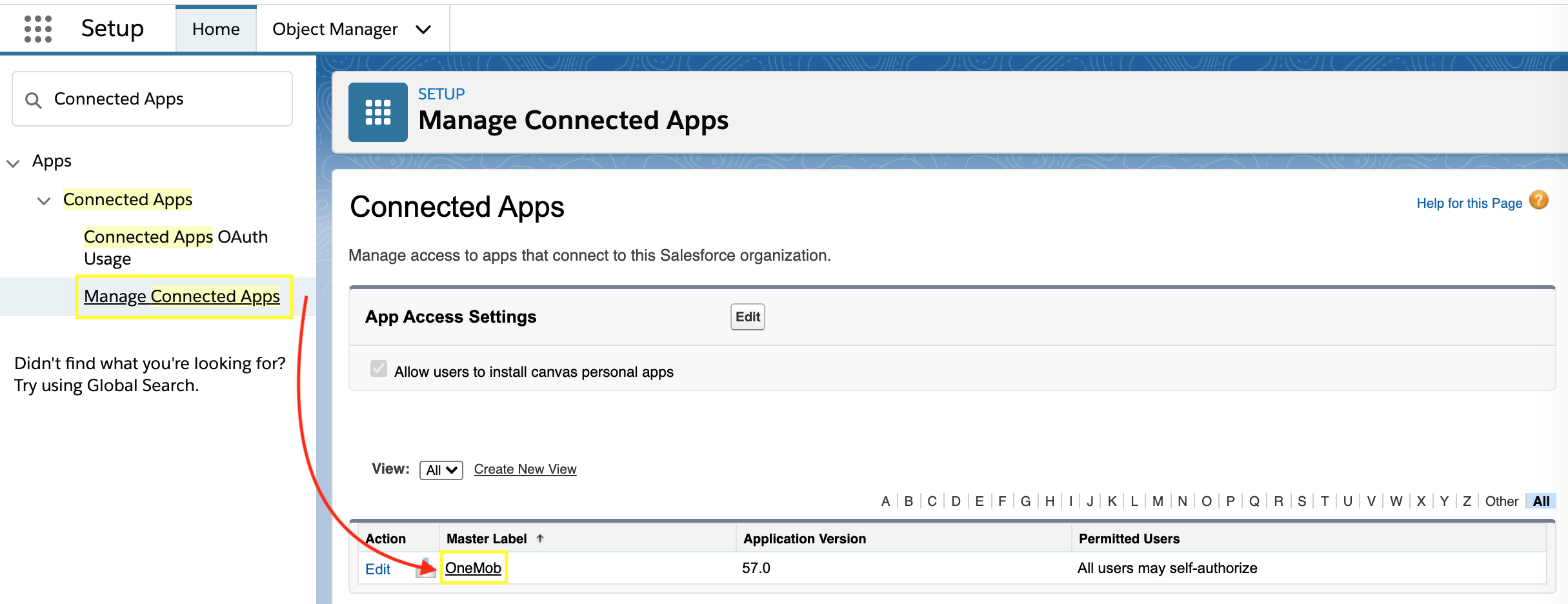The width and height of the screenshot is (1568, 604).
Task: Click 'All users may self-authorize' cell
Action: (x=1167, y=568)
